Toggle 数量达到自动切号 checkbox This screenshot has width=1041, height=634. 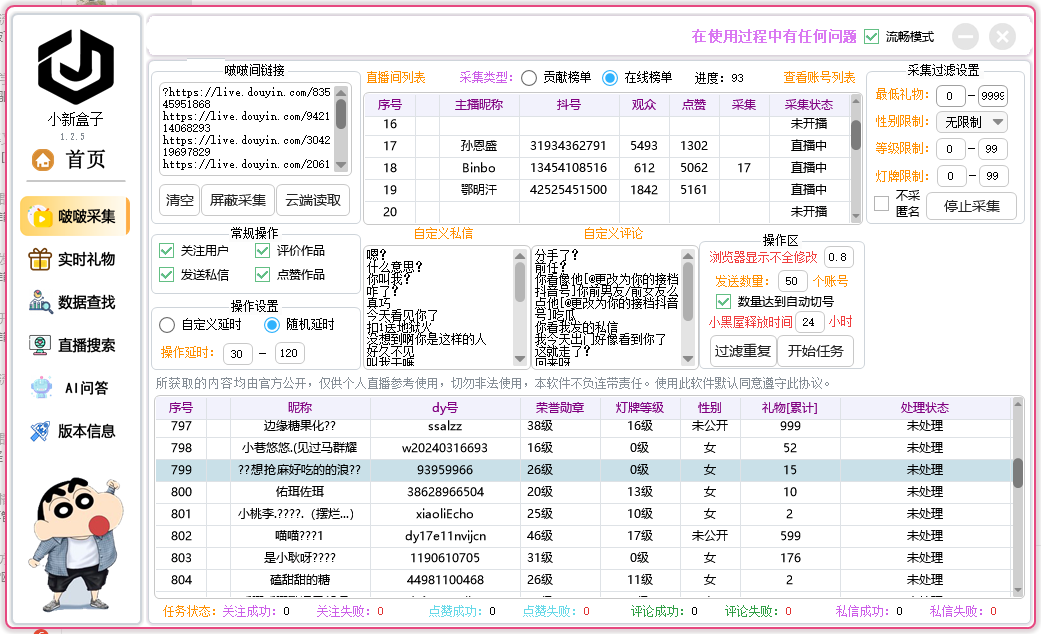pos(724,301)
